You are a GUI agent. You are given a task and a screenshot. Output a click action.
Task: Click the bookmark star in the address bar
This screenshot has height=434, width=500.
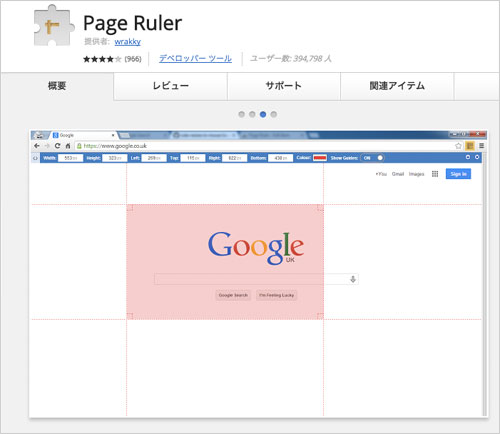458,146
